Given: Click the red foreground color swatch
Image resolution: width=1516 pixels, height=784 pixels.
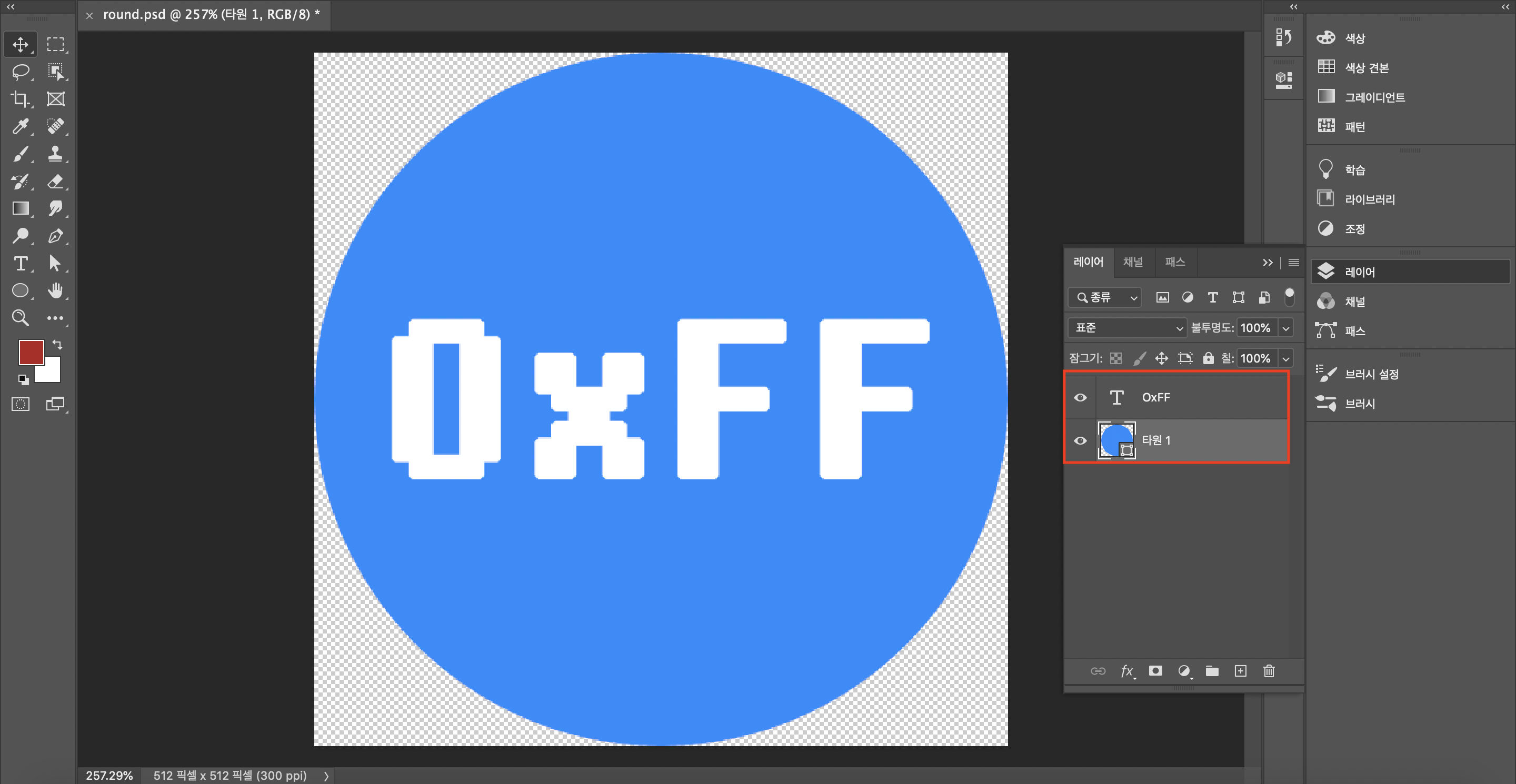Looking at the screenshot, I should (x=31, y=351).
